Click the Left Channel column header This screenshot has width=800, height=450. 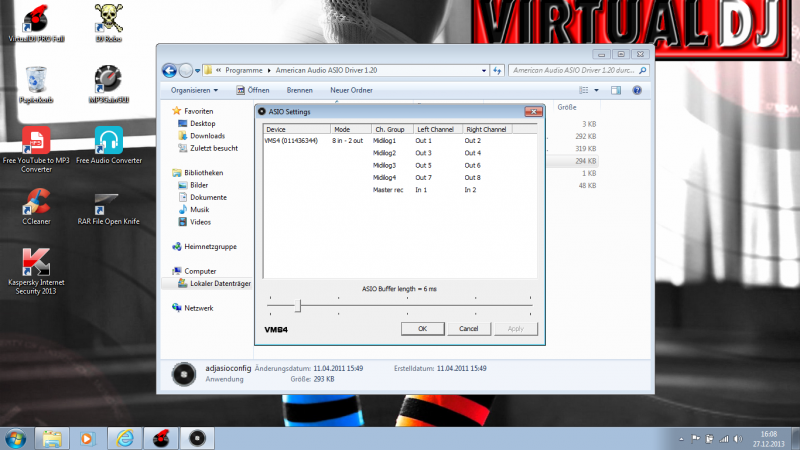(x=437, y=129)
